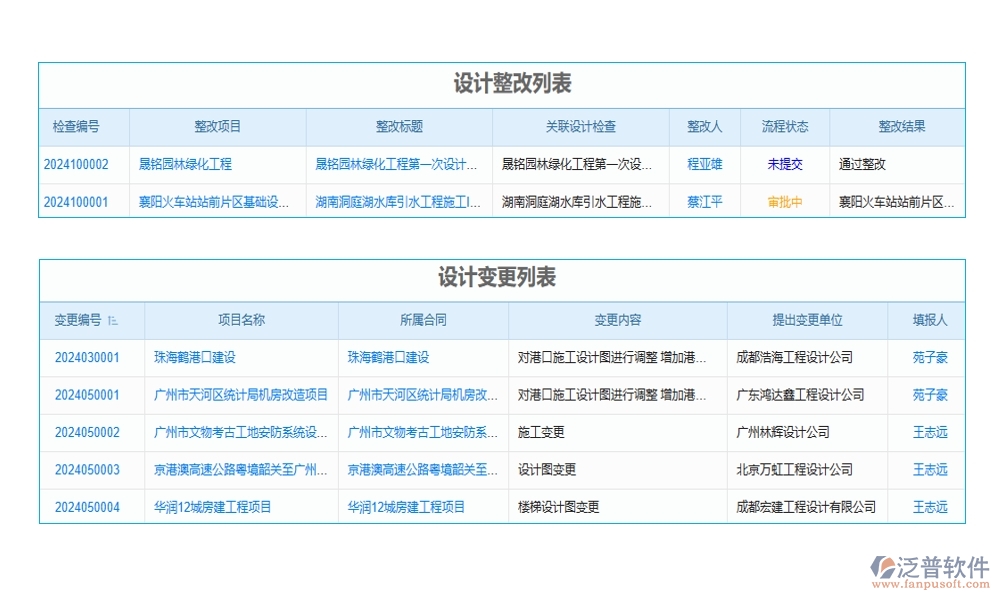Sort by clicking the 检查编号 column header
This screenshot has width=1000, height=600.
coord(82,126)
